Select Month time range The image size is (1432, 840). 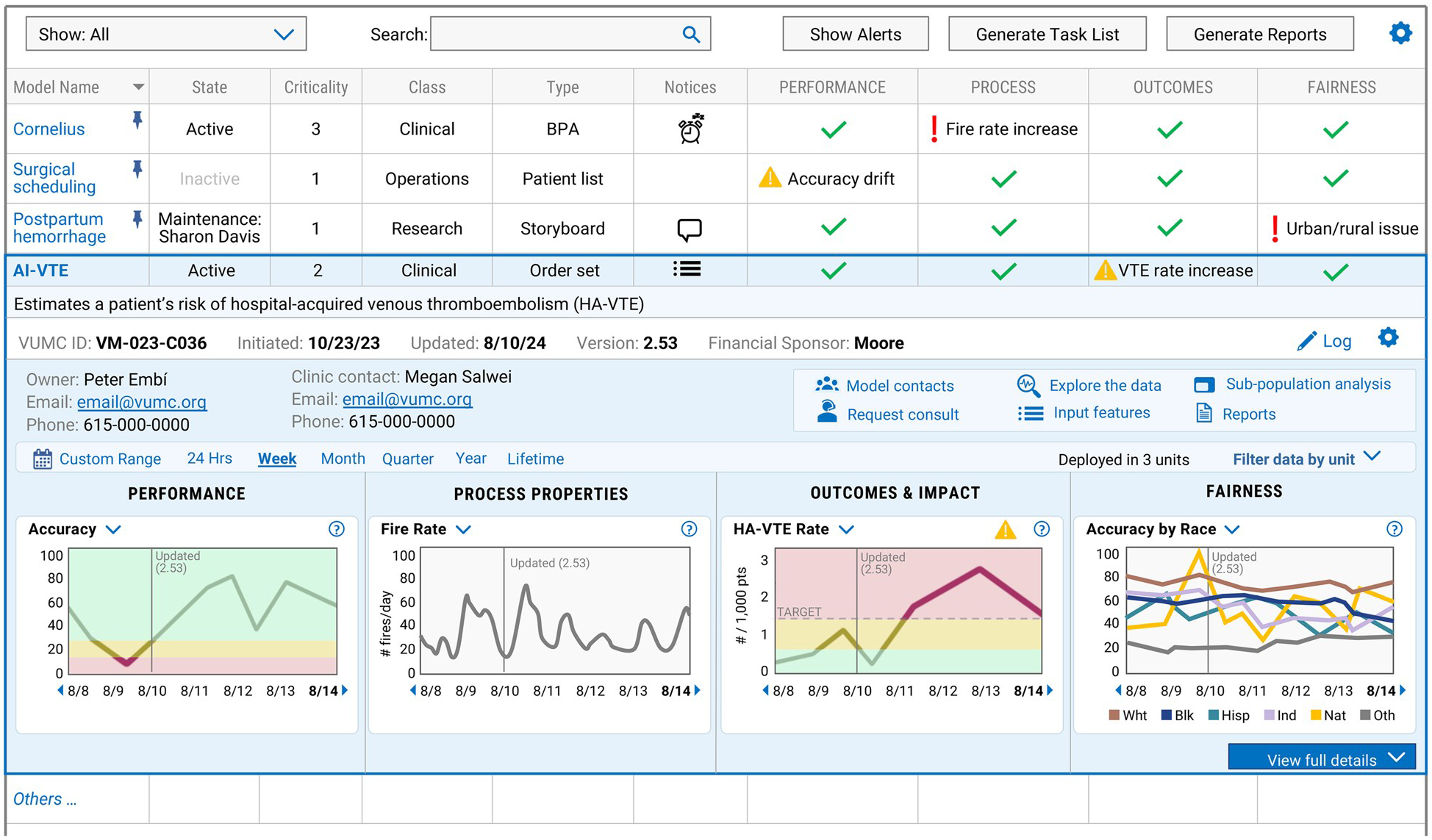click(x=343, y=459)
